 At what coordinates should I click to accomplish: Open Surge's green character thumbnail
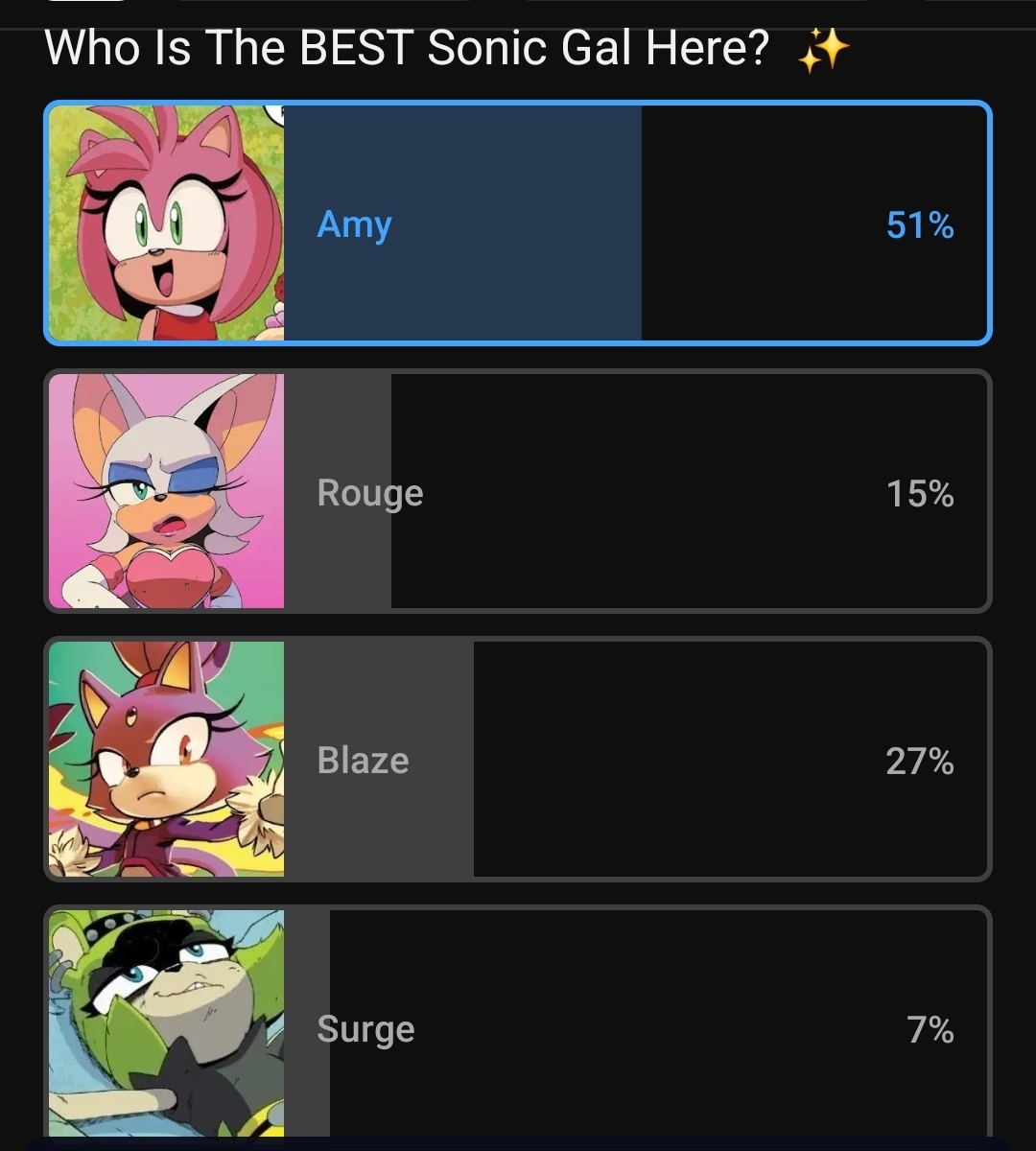click(167, 1023)
